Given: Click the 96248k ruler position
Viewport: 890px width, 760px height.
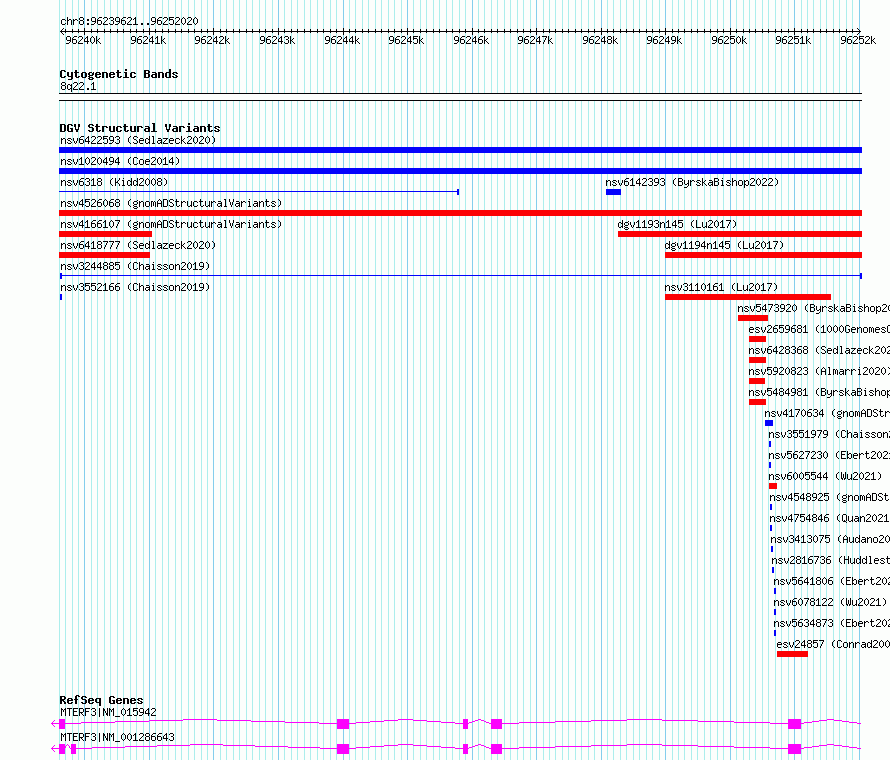Looking at the screenshot, I should click(601, 40).
